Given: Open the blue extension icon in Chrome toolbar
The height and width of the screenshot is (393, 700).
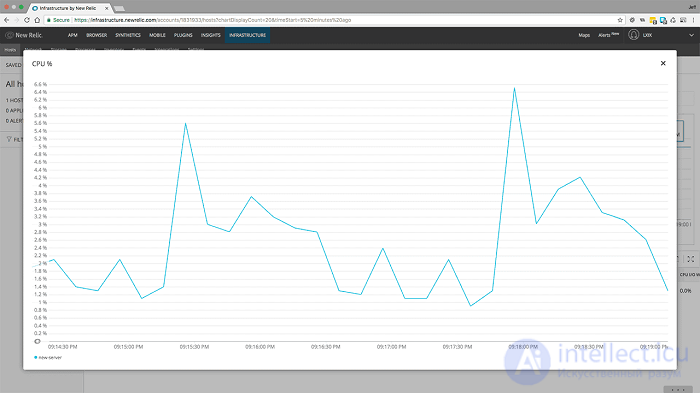Looking at the screenshot, I should pos(663,20).
